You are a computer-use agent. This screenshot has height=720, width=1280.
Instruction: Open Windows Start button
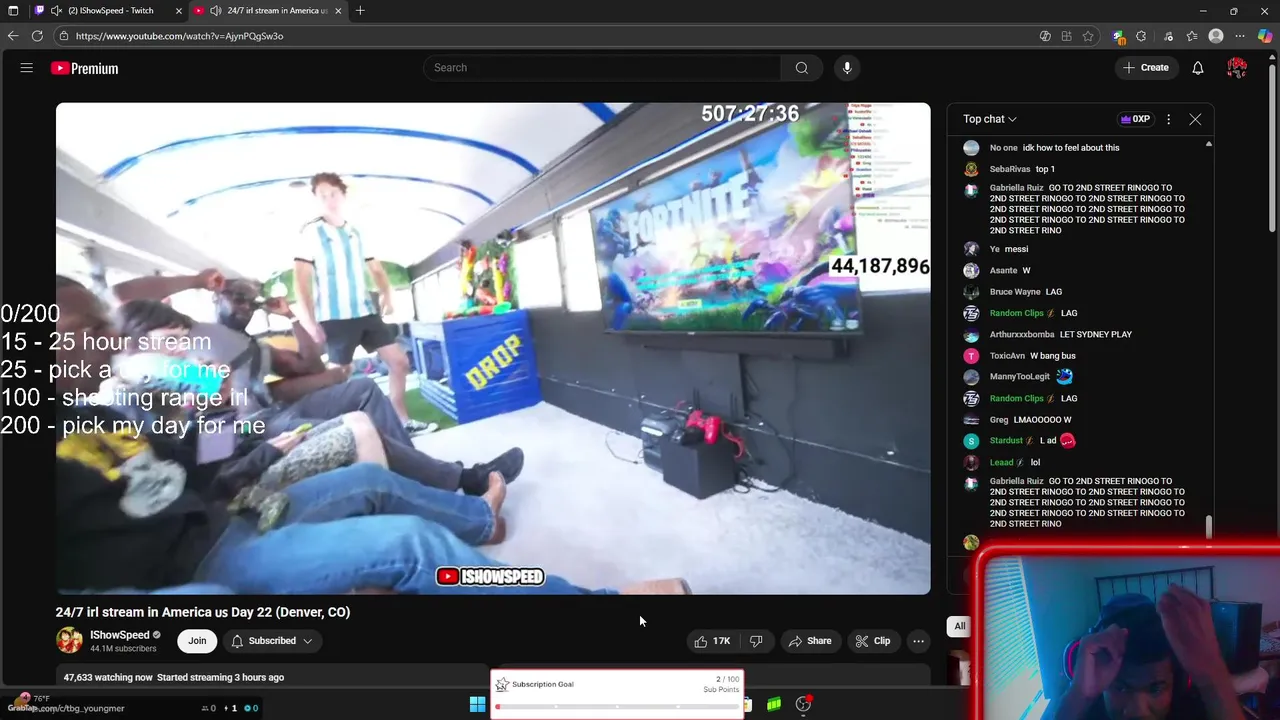pos(477,704)
